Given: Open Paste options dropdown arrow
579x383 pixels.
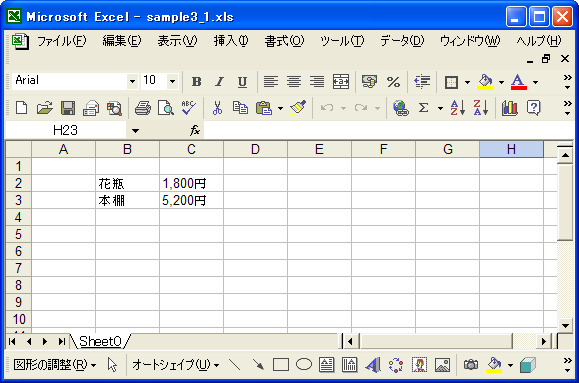Looking at the screenshot, I should (x=280, y=108).
